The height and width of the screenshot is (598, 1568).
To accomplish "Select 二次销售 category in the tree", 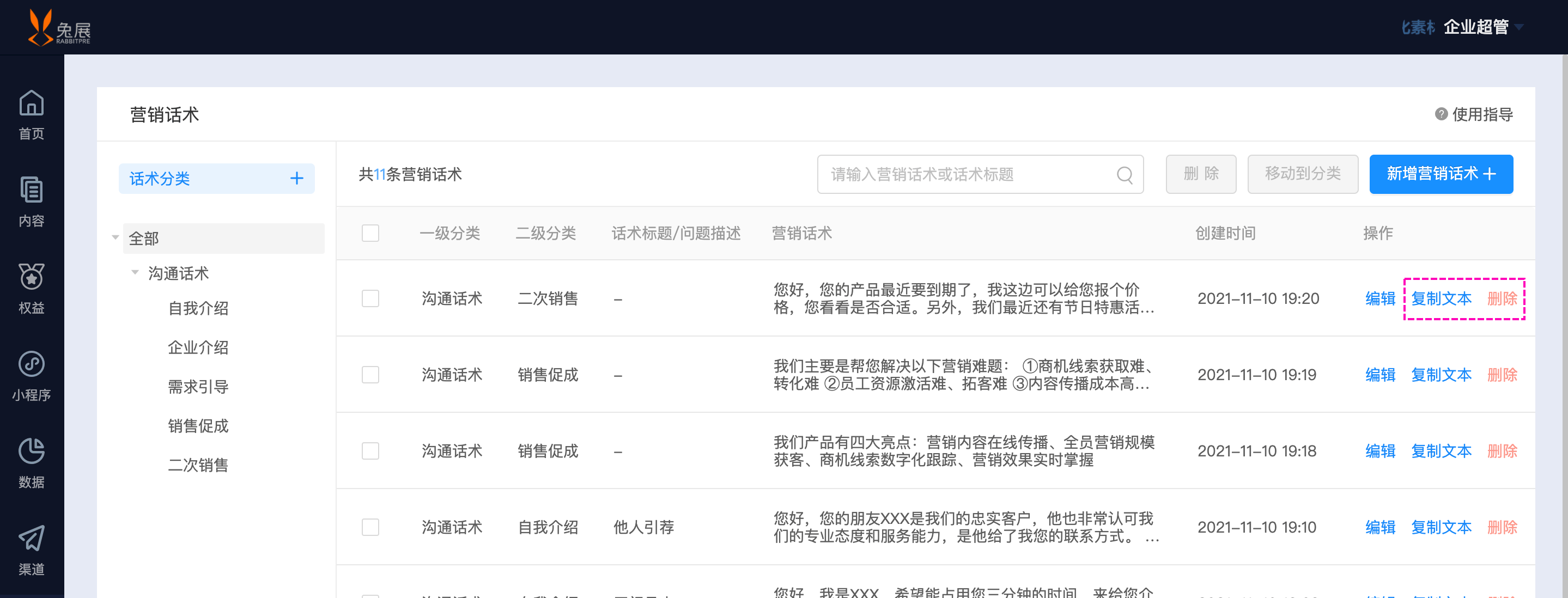I will pos(198,465).
